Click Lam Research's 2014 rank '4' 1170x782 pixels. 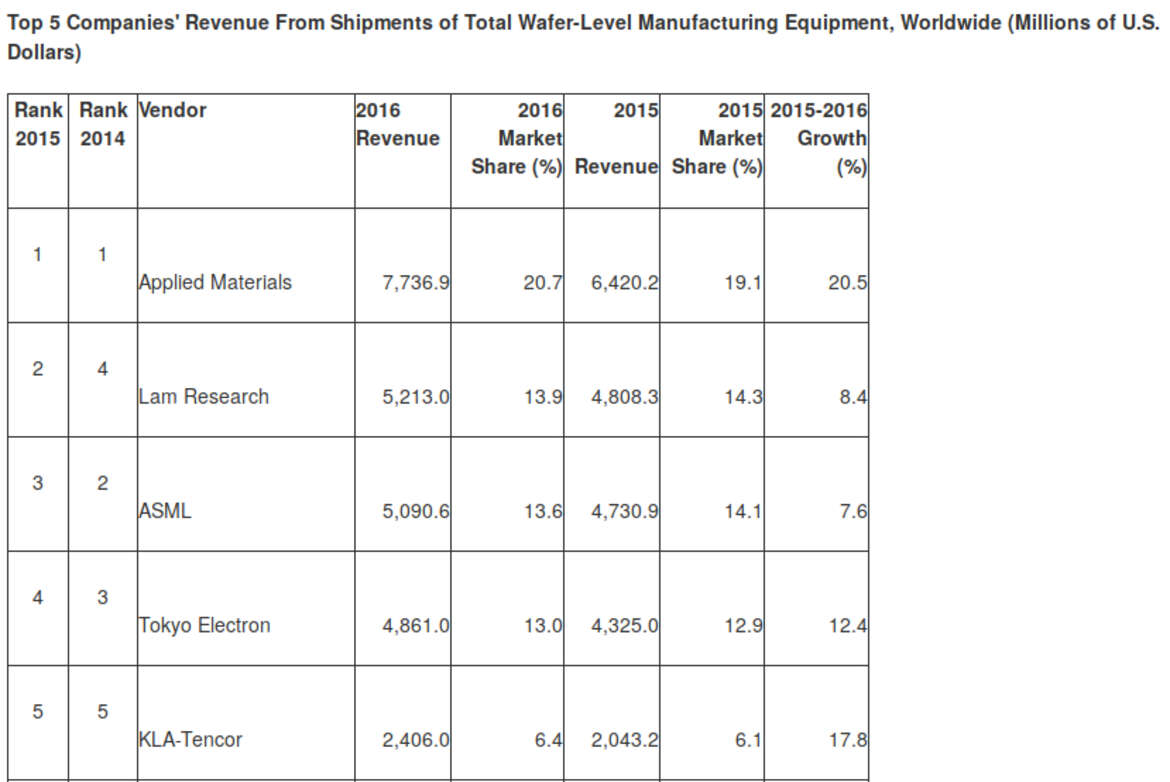click(x=102, y=369)
